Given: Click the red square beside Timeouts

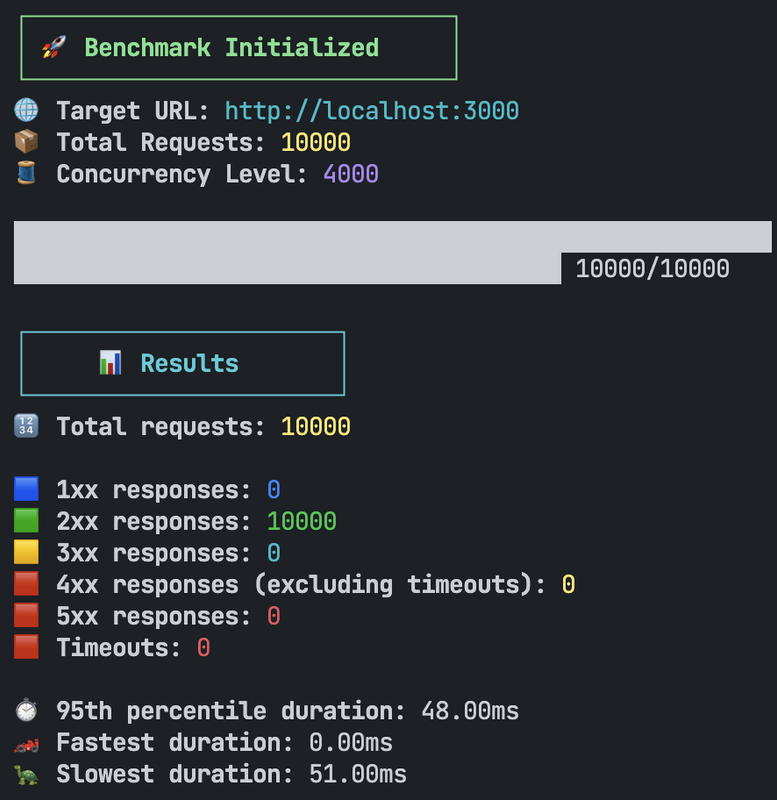Looking at the screenshot, I should (x=26, y=647).
